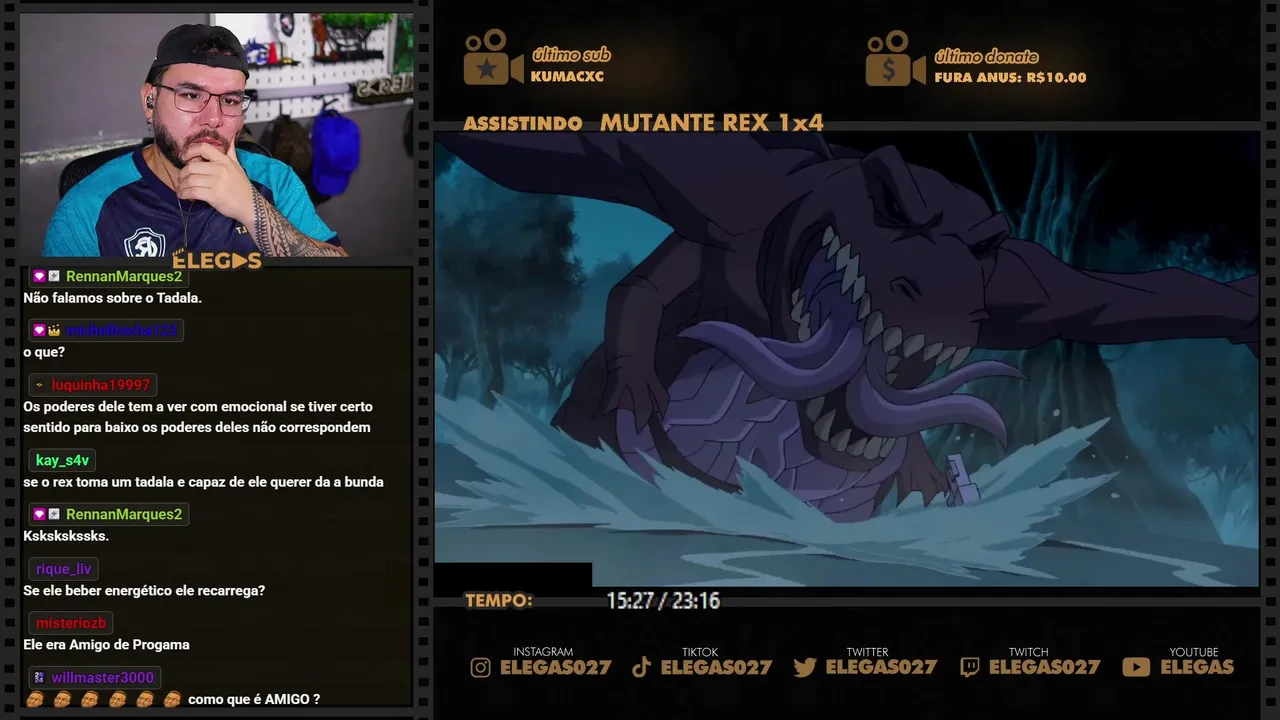The width and height of the screenshot is (1280, 720).
Task: Click the FURA ANUS: R$10.00 donation text
Action: coord(1010,77)
